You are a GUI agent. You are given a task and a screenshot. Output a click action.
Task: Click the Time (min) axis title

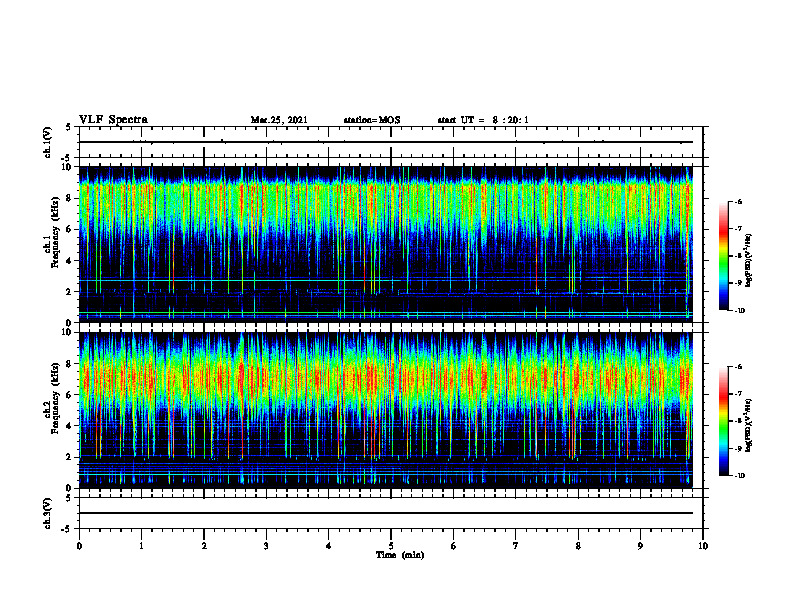click(x=400, y=555)
